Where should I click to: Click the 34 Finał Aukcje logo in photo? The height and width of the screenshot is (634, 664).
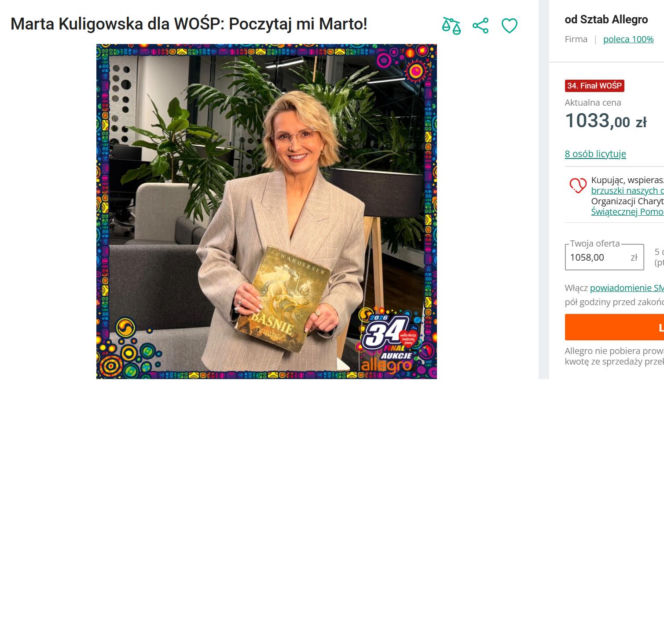click(x=390, y=340)
